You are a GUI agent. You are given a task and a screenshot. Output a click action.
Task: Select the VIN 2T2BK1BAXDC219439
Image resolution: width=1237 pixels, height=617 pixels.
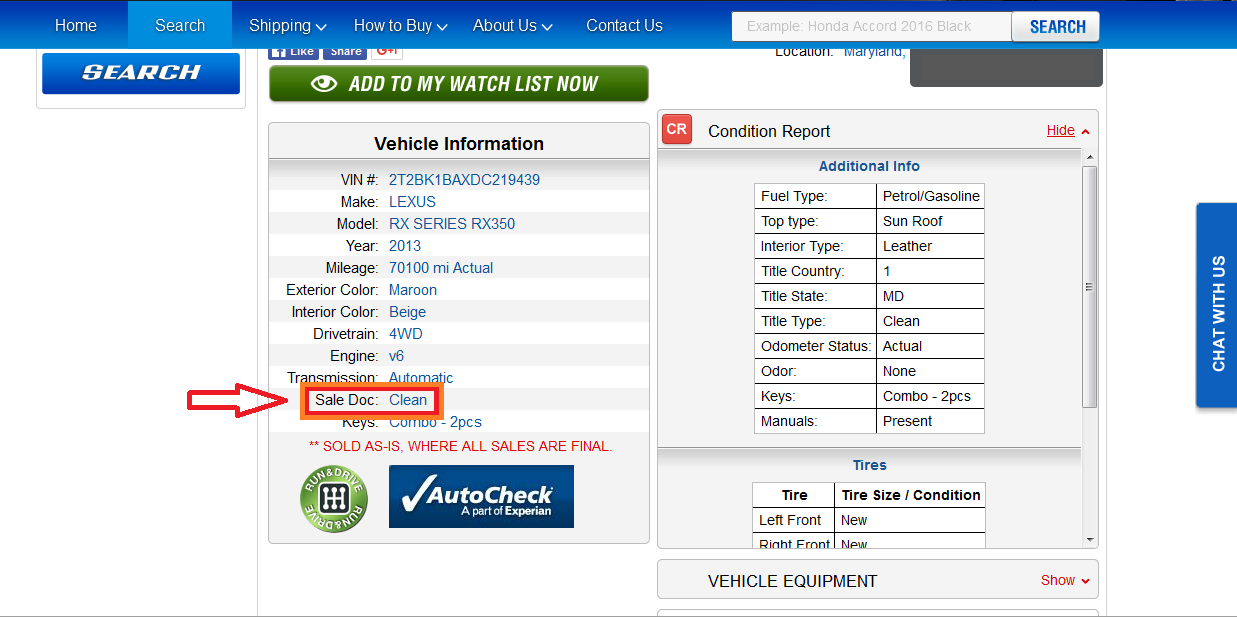tap(464, 180)
